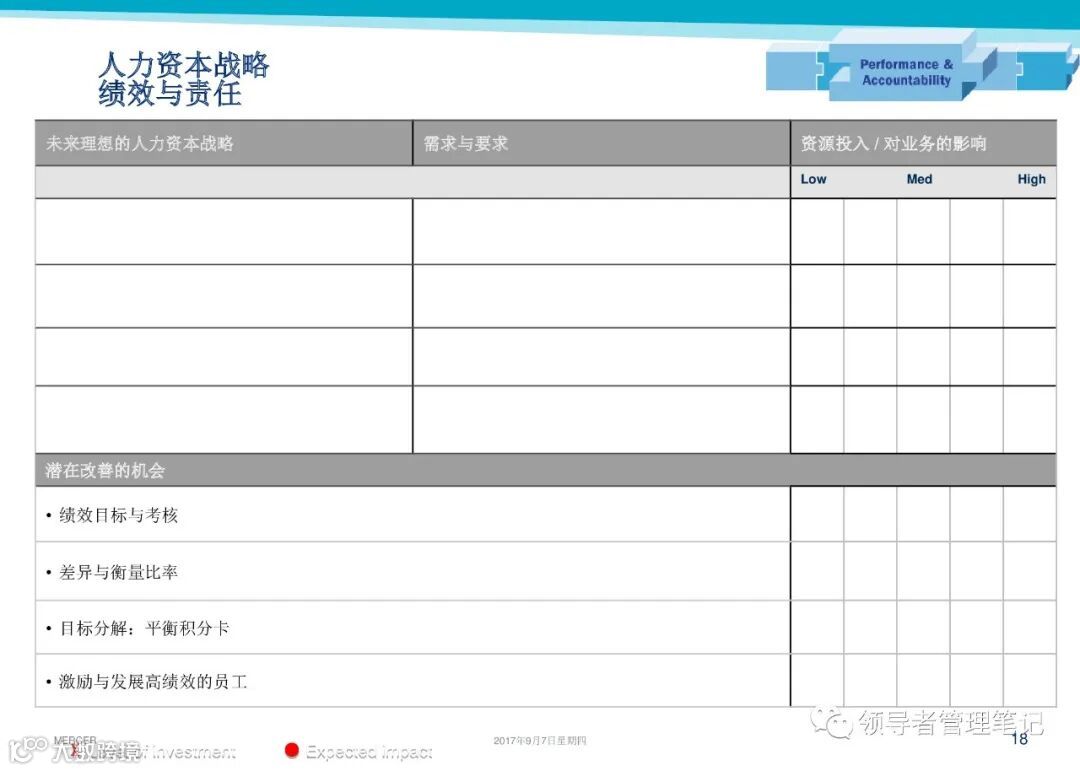Image resolution: width=1080 pixels, height=771 pixels.
Task: Click the footer date 2017年9月7日星期四
Action: pos(540,741)
